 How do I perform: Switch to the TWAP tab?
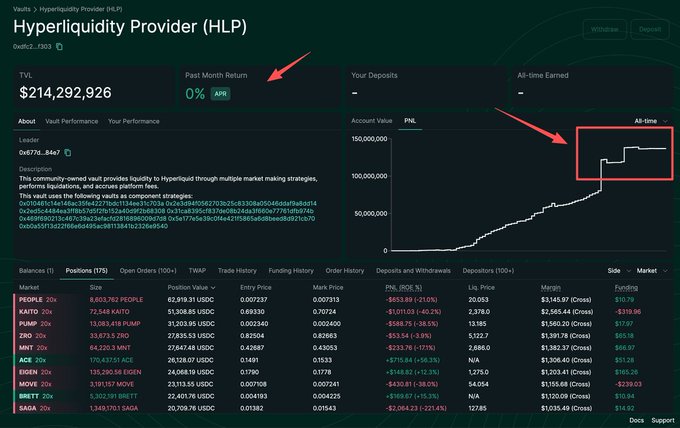(x=197, y=271)
